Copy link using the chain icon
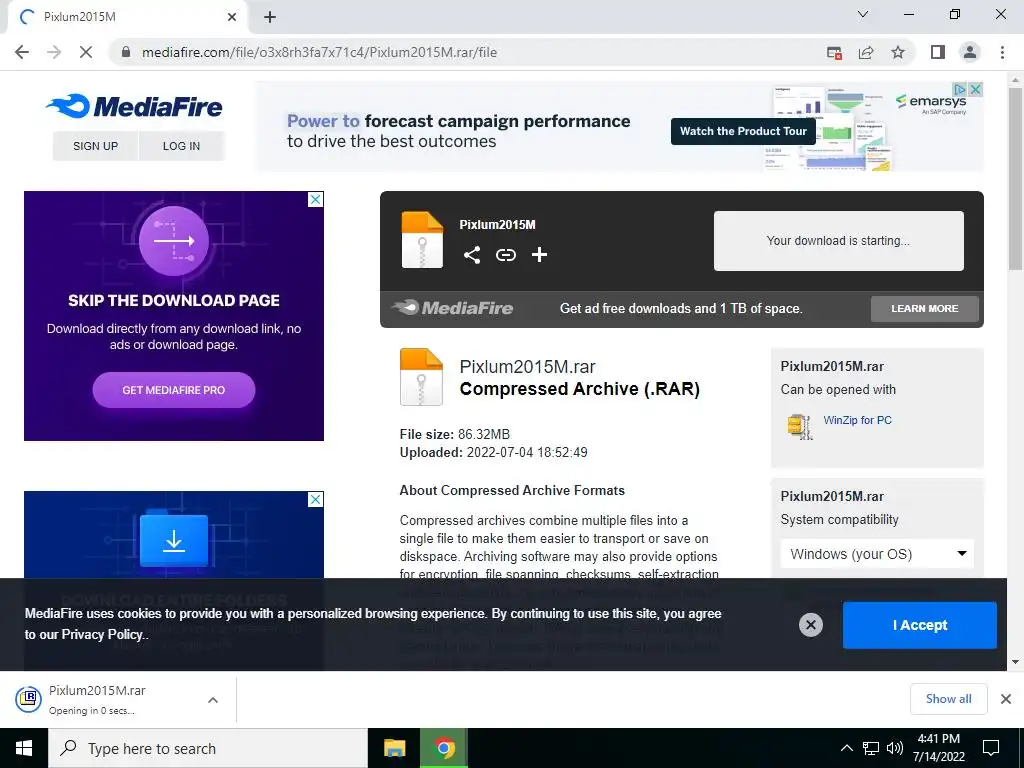 point(505,255)
